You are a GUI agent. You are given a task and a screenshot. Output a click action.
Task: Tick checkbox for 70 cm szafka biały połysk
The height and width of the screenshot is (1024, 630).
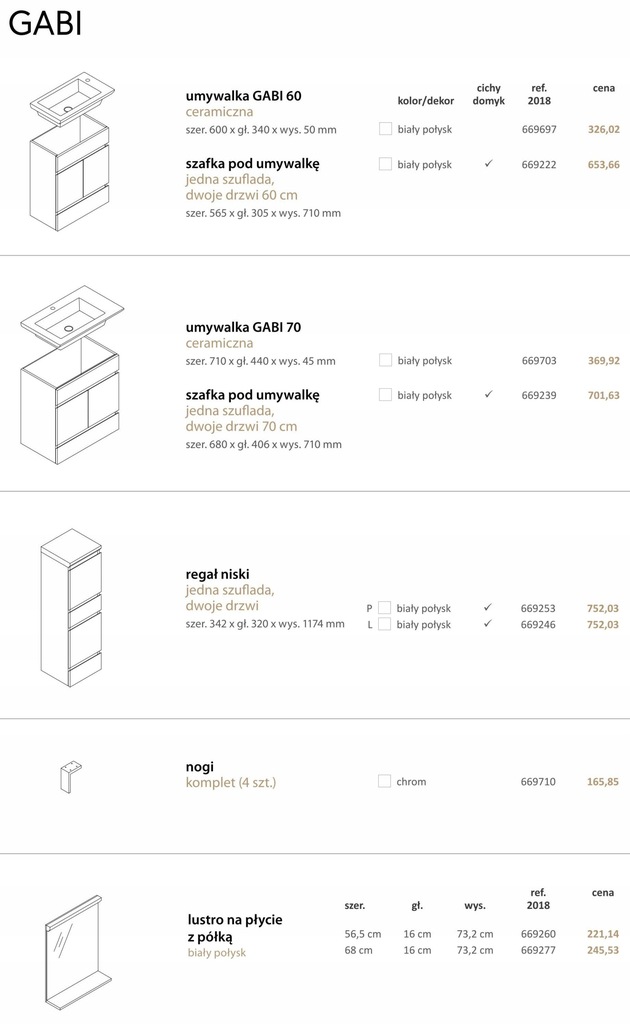[x=385, y=394]
